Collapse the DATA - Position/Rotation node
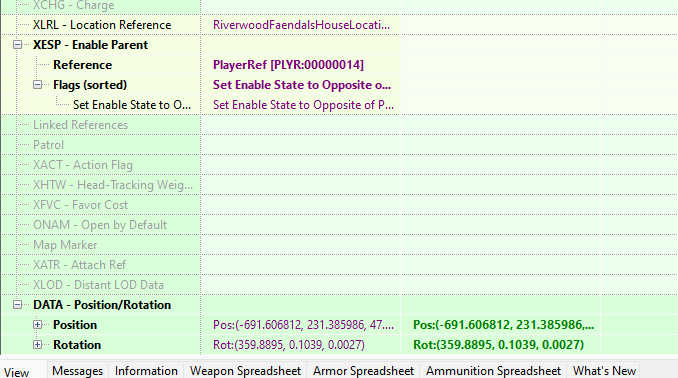This screenshot has width=678, height=378. click(x=17, y=304)
